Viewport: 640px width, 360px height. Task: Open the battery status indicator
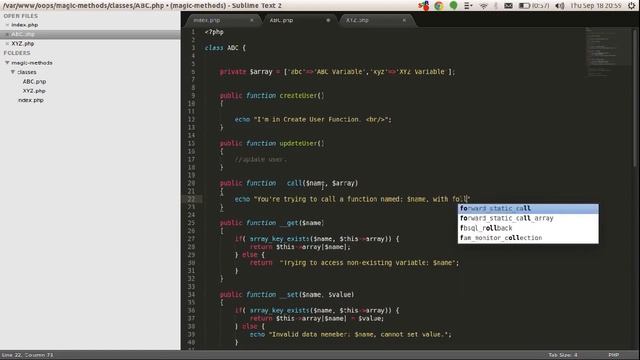534,6
